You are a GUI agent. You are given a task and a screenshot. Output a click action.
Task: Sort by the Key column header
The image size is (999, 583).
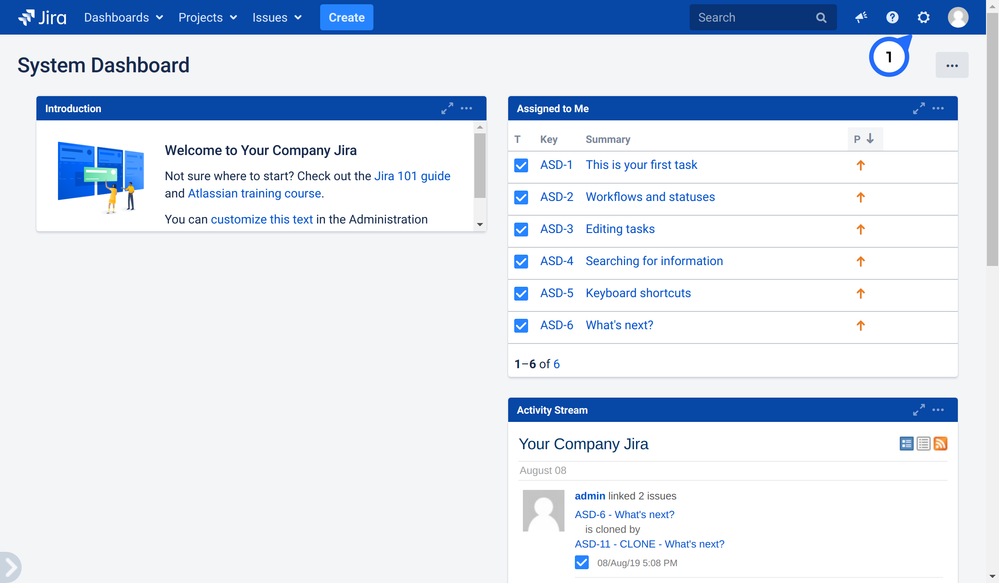[x=549, y=140]
